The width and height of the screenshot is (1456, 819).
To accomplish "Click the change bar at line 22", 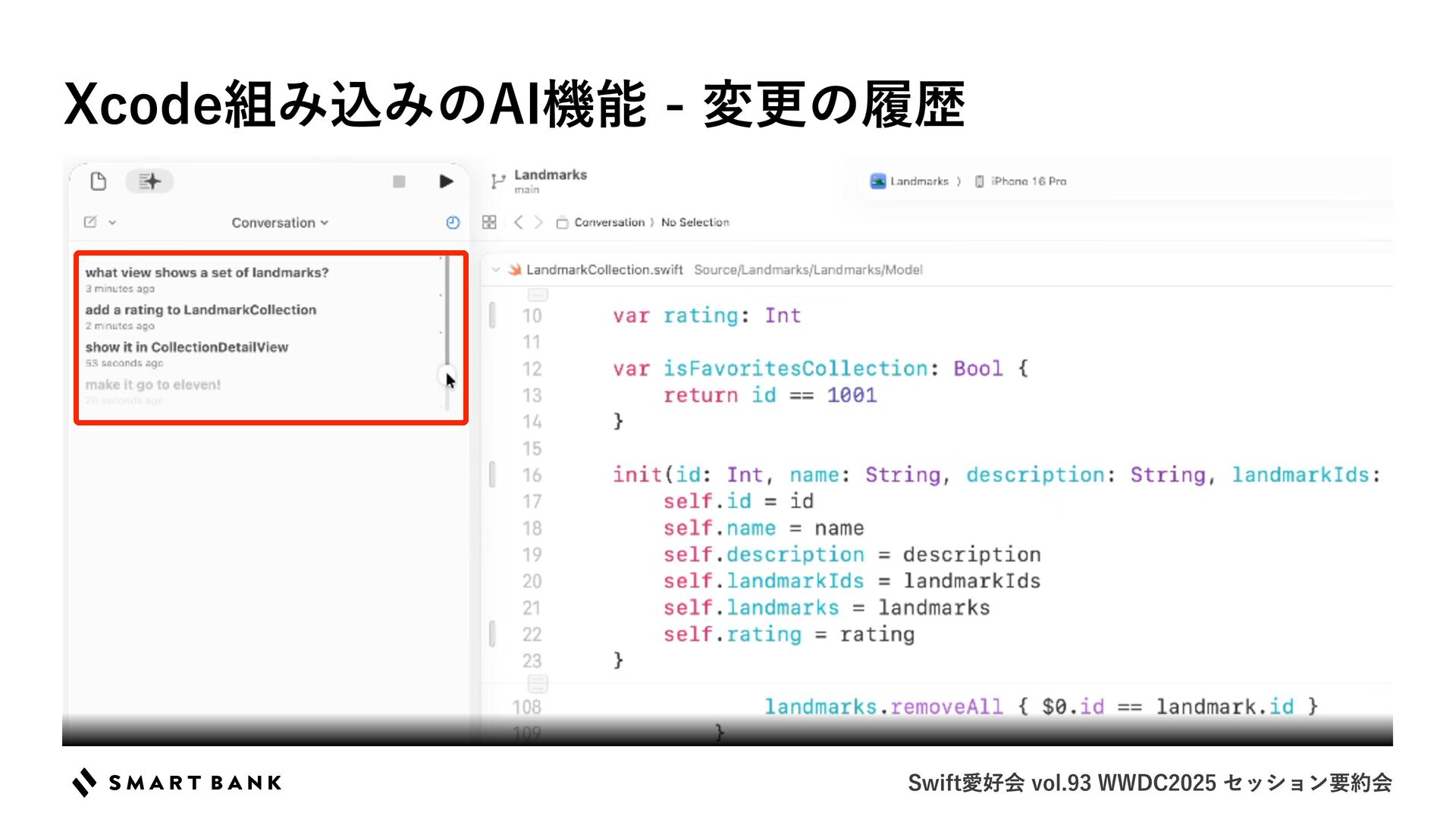I will (492, 633).
